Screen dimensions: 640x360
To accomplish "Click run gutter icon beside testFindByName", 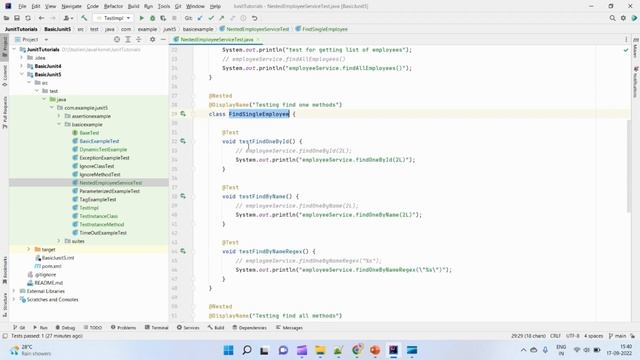I will (x=183, y=196).
